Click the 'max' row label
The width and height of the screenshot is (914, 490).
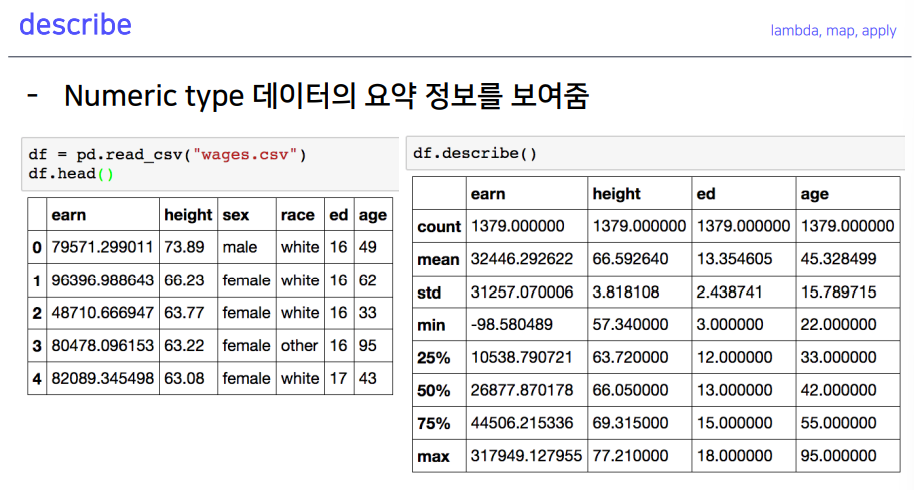433,456
